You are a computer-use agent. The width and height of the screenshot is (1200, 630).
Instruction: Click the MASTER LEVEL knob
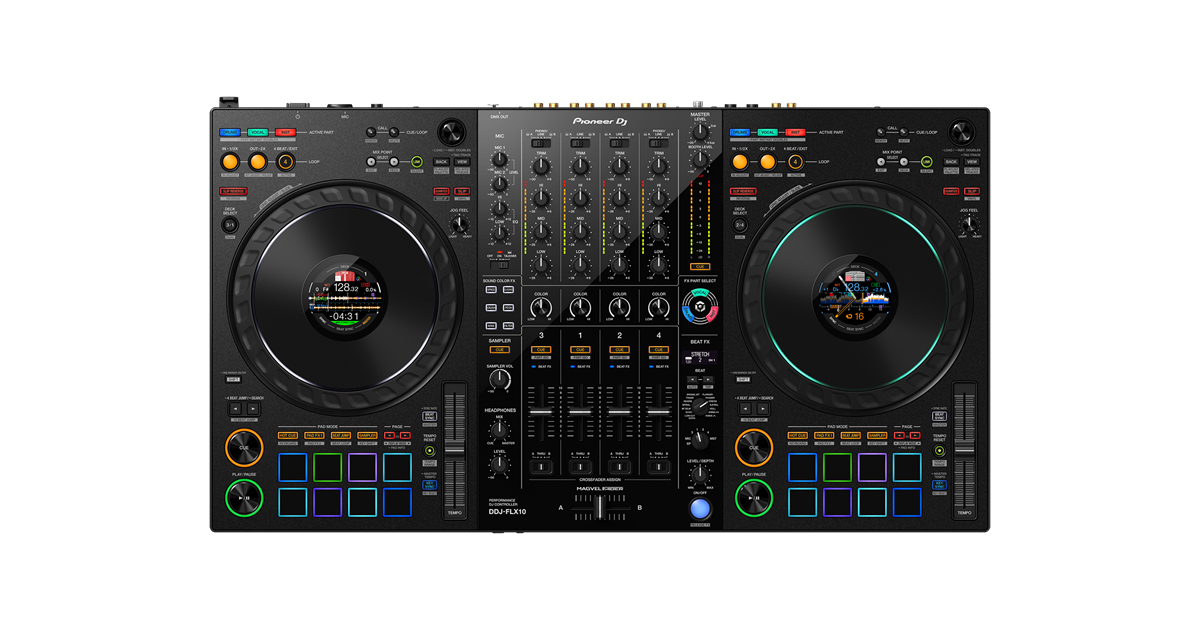click(701, 131)
